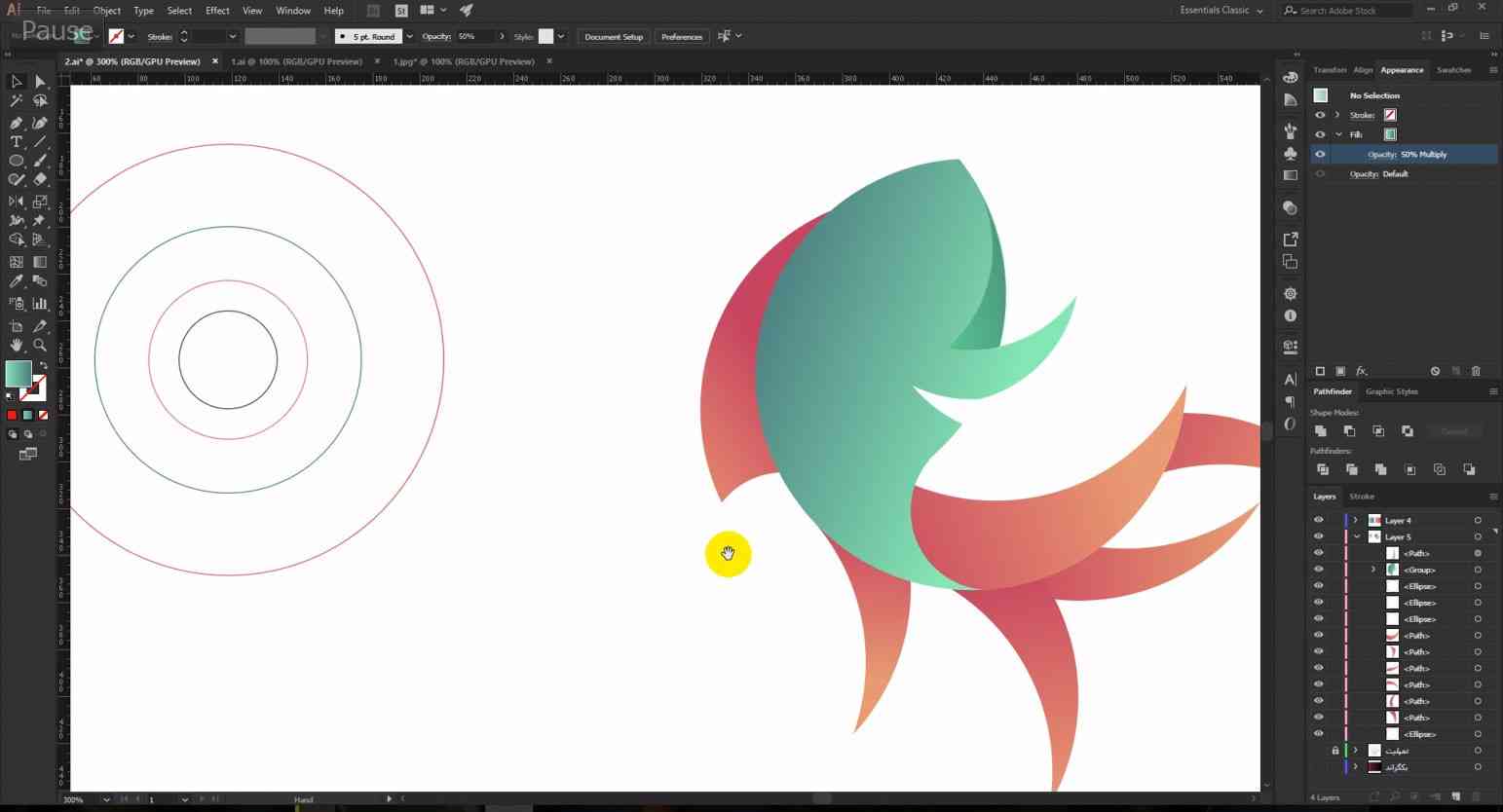1503x812 pixels.
Task: Open the Effect menu
Action: coord(217,11)
